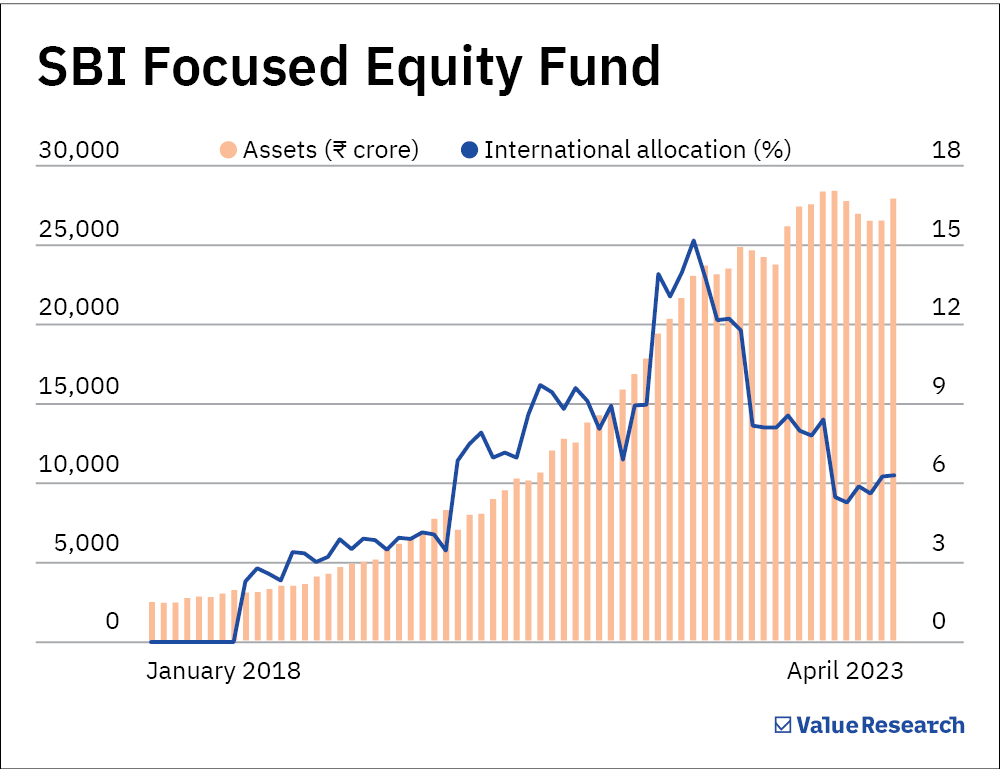1000x769 pixels.
Task: Click the first orange bar on the left
Action: (152, 621)
